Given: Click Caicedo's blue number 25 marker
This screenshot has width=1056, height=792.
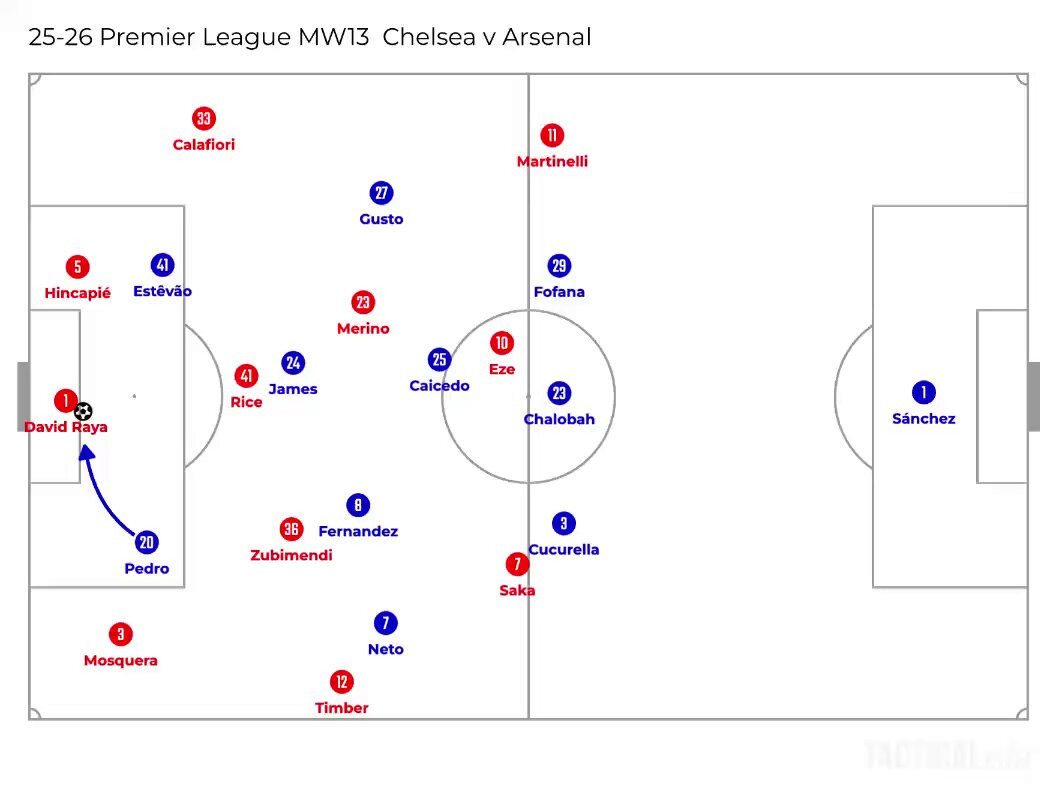Looking at the screenshot, I should click(x=439, y=360).
